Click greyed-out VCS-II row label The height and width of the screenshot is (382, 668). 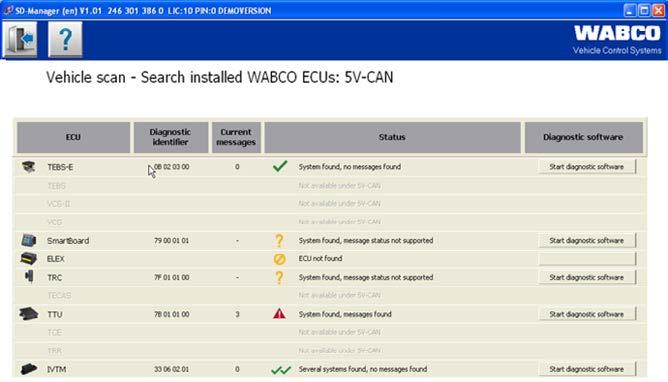click(x=58, y=204)
